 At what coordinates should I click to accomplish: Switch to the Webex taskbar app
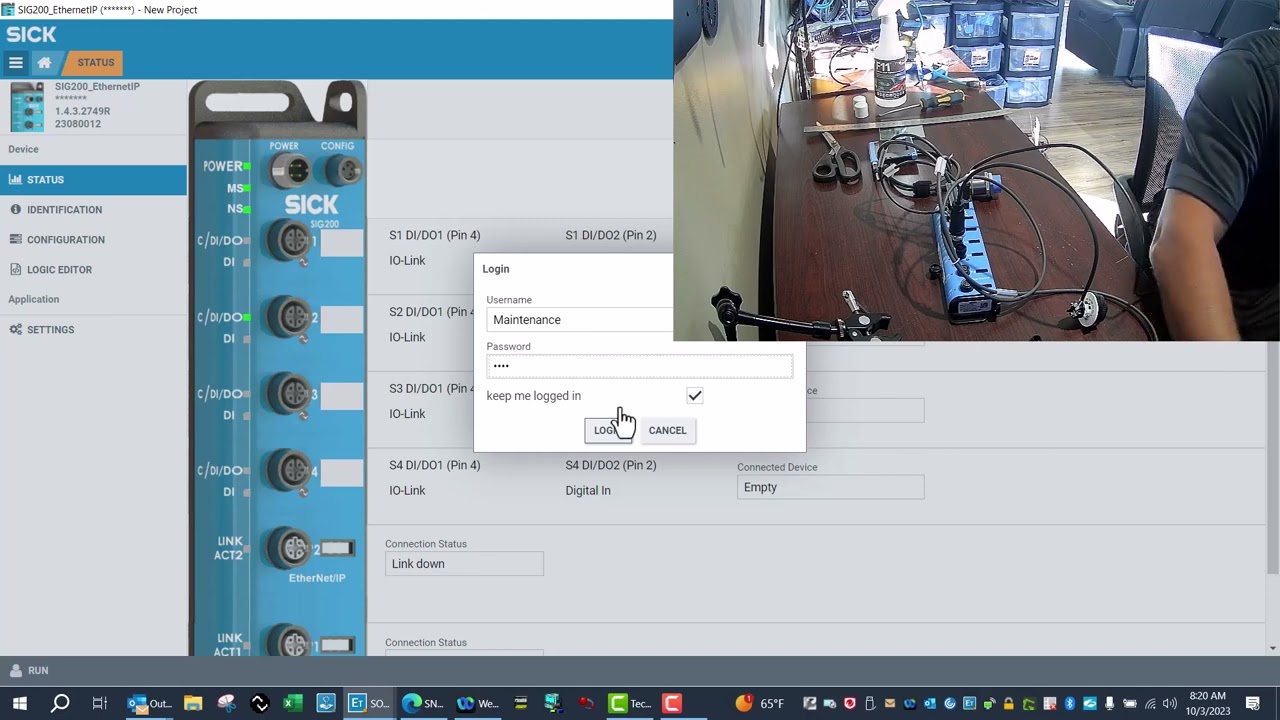478,703
